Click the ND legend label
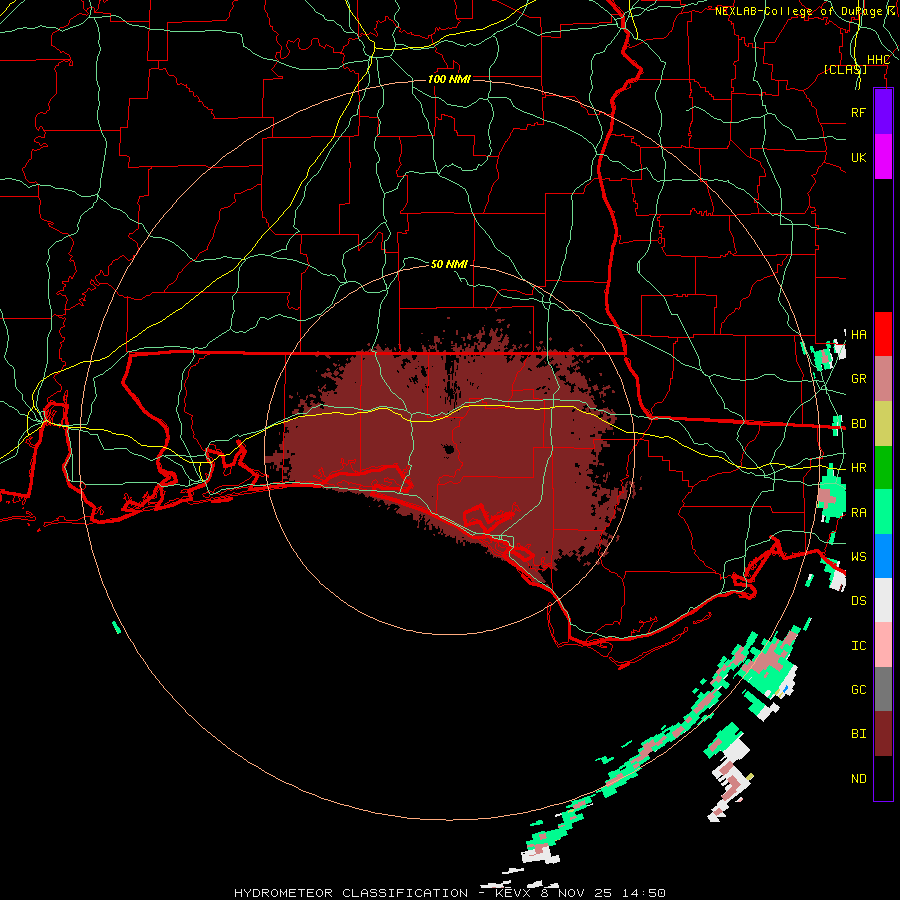 pos(858,779)
